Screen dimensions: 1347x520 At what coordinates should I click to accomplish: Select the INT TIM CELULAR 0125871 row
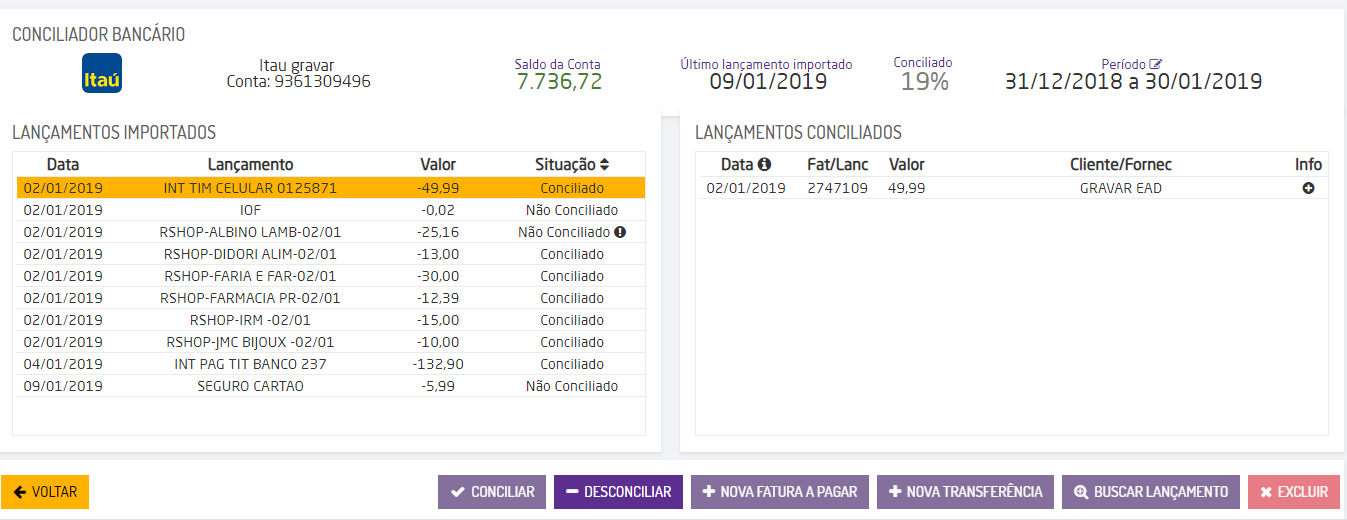tap(250, 188)
